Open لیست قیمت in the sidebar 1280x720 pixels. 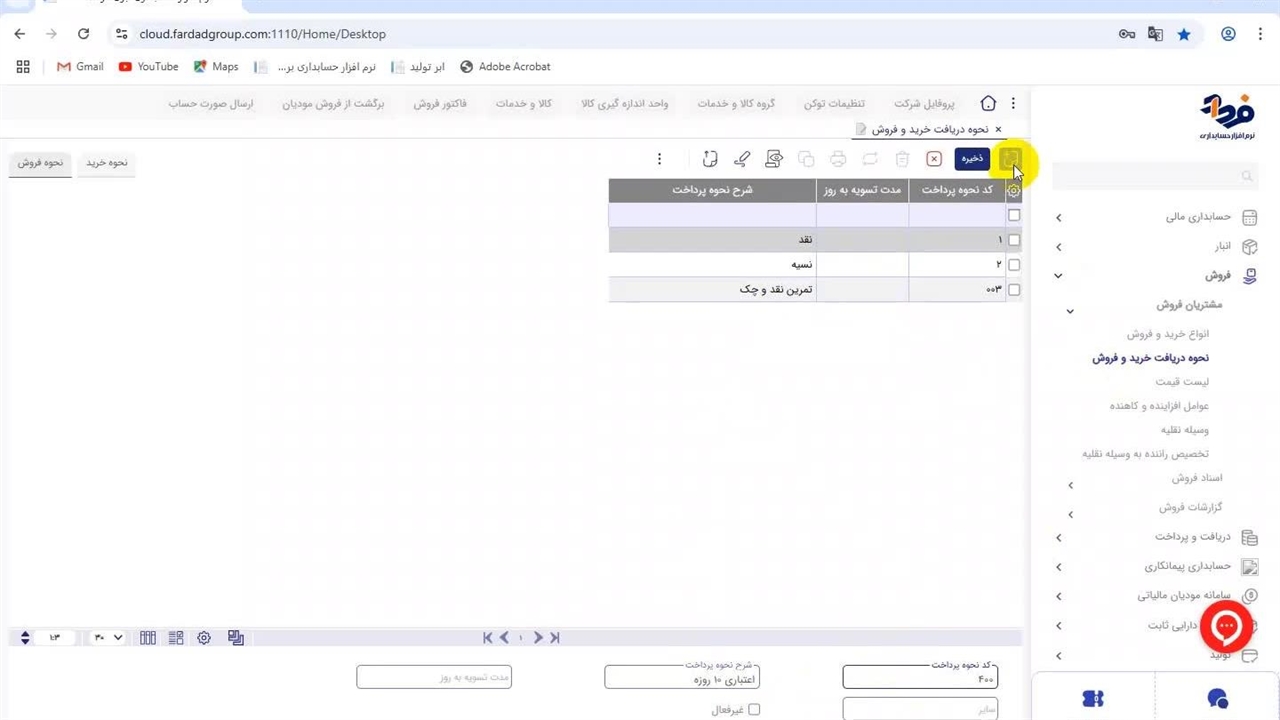click(1182, 382)
